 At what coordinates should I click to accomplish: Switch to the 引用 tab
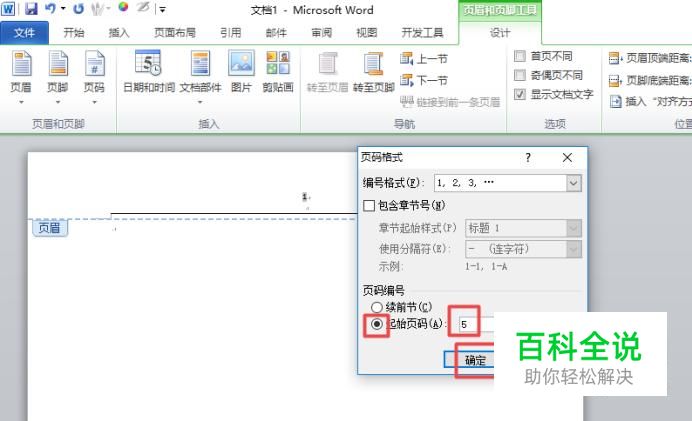tap(231, 33)
